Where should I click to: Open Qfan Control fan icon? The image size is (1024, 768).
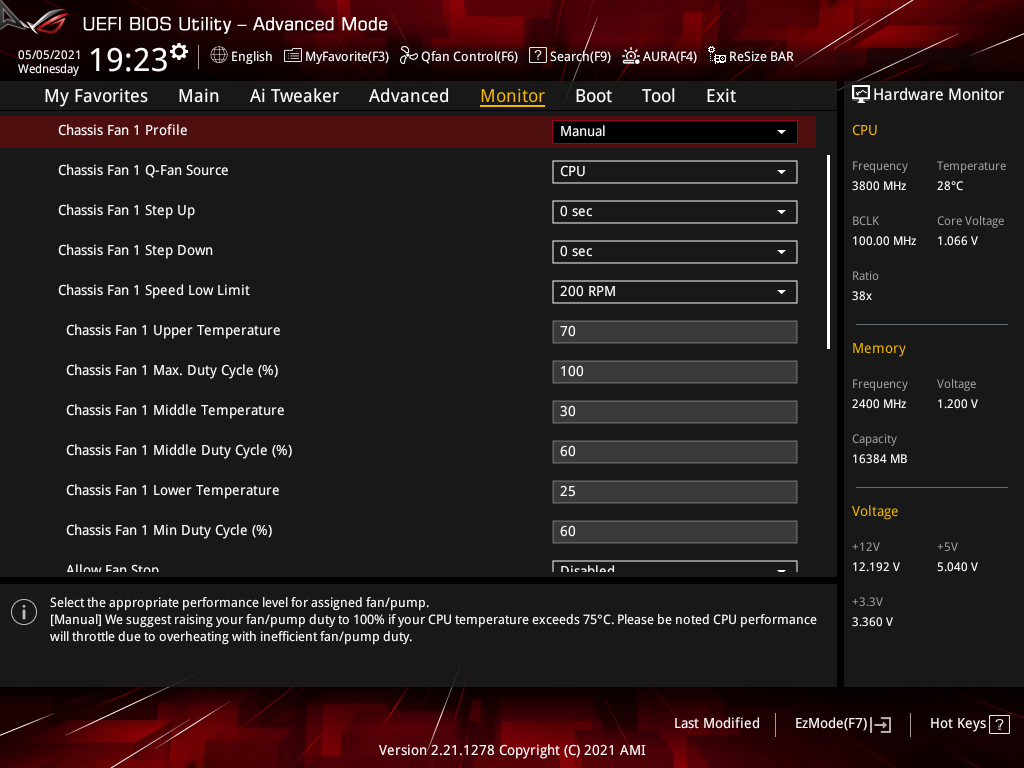pyautogui.click(x=408, y=56)
